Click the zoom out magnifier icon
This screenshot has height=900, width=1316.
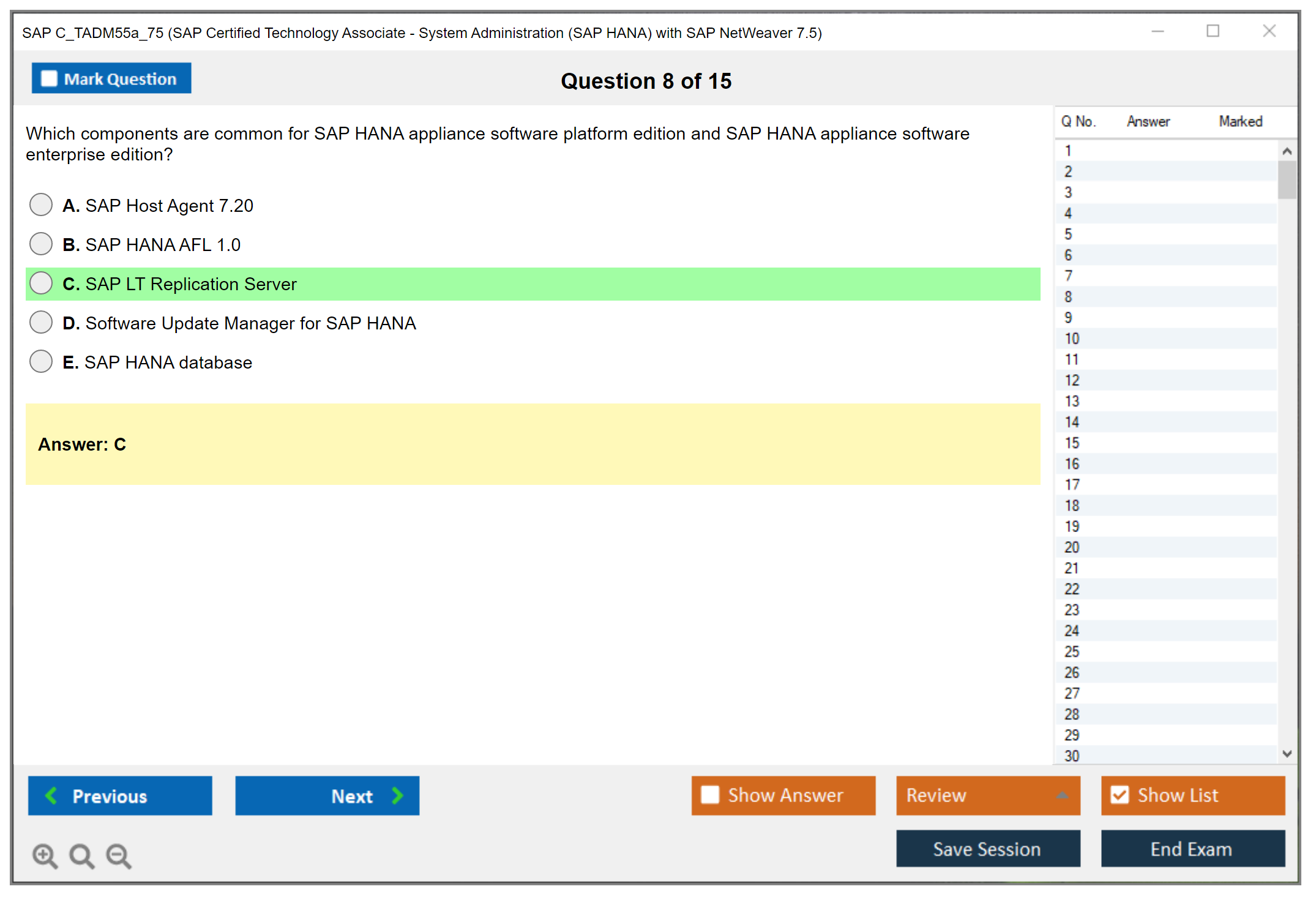point(119,855)
